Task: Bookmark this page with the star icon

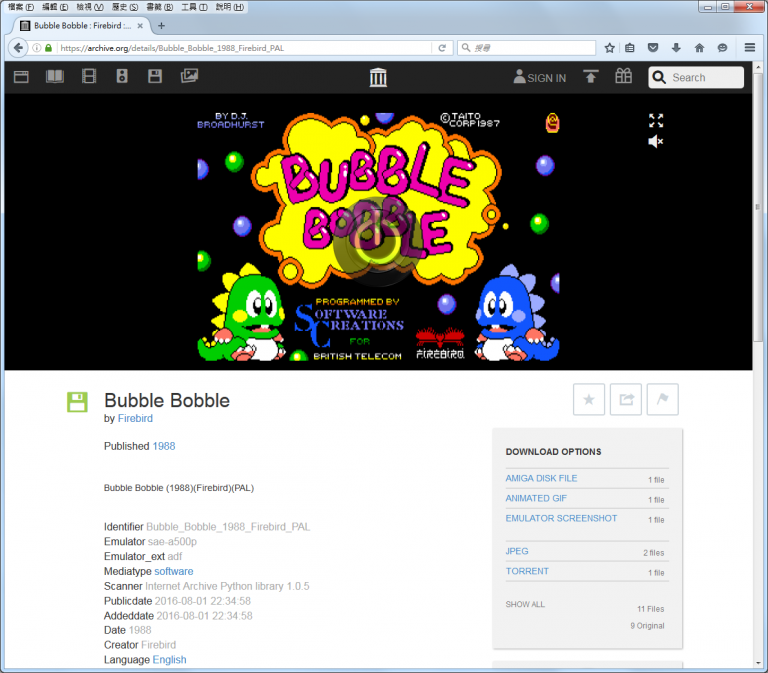Action: 609,48
